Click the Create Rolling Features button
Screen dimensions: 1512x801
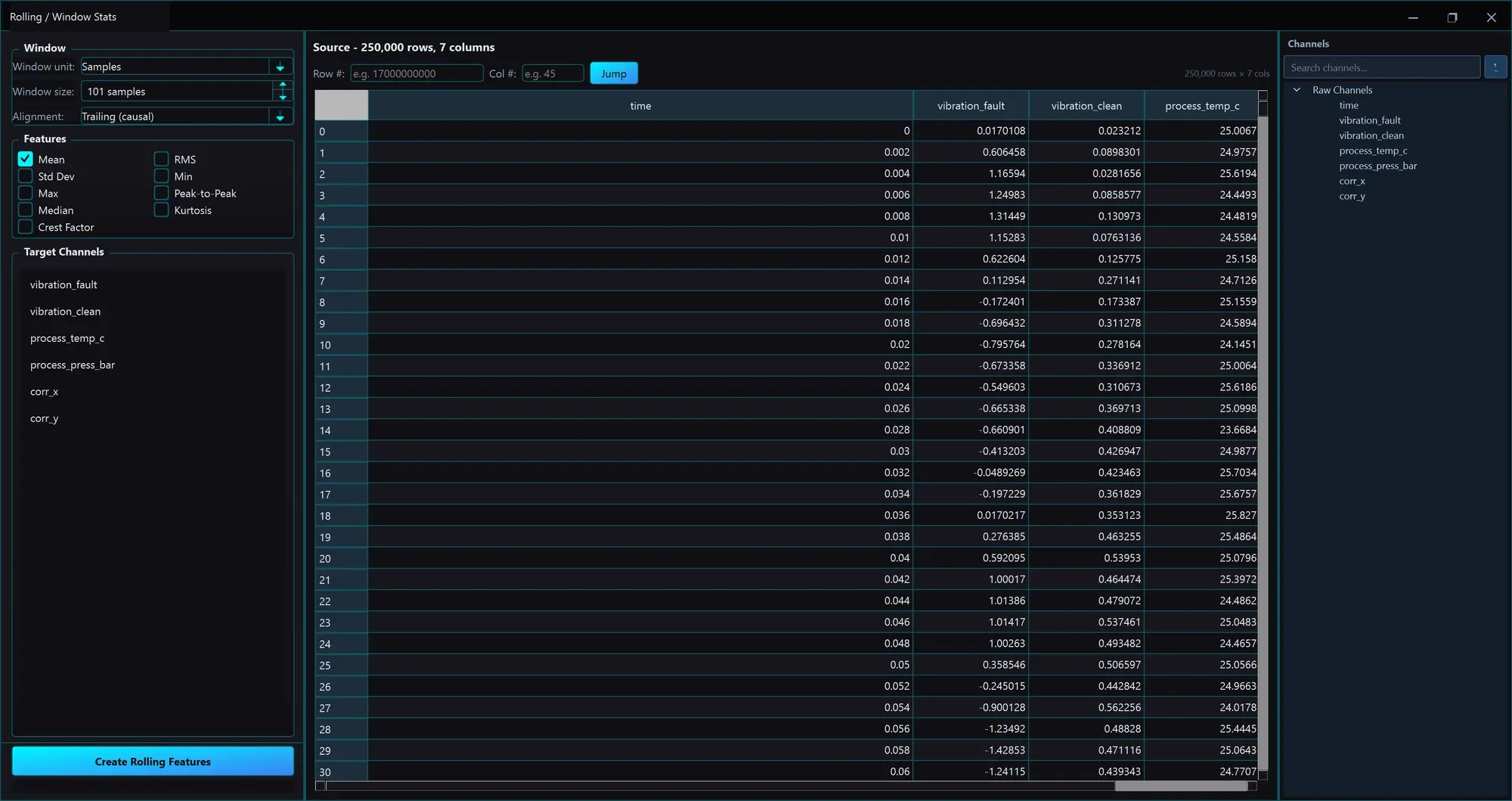coord(153,762)
